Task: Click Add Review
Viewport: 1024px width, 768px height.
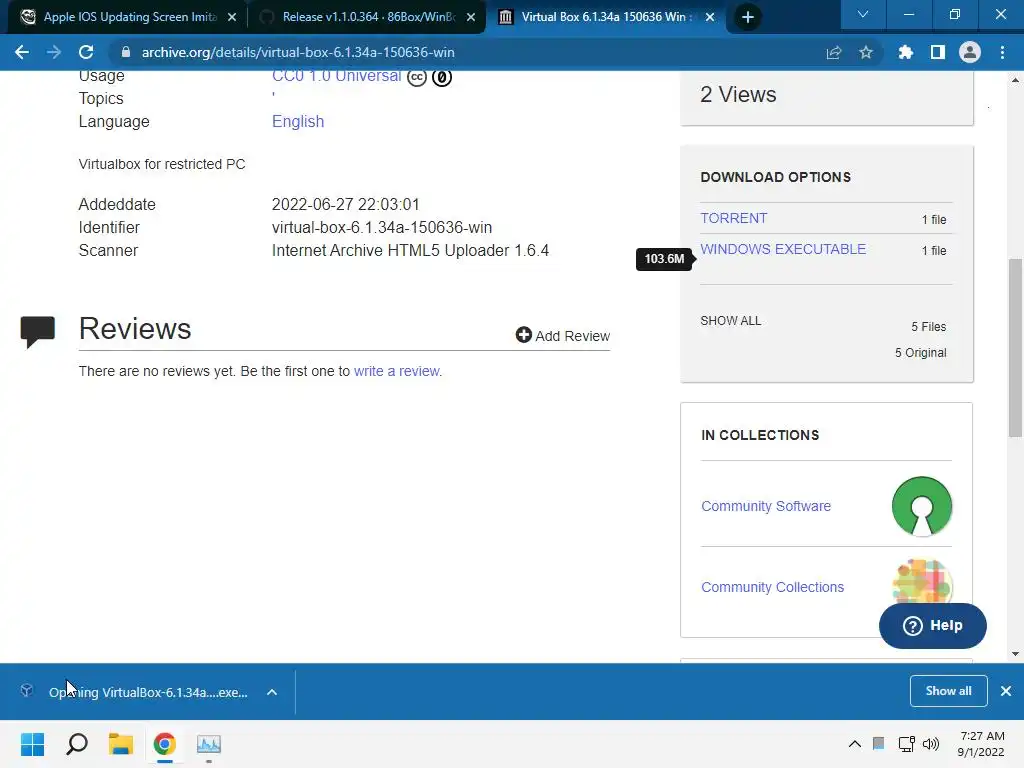Action: 563,336
